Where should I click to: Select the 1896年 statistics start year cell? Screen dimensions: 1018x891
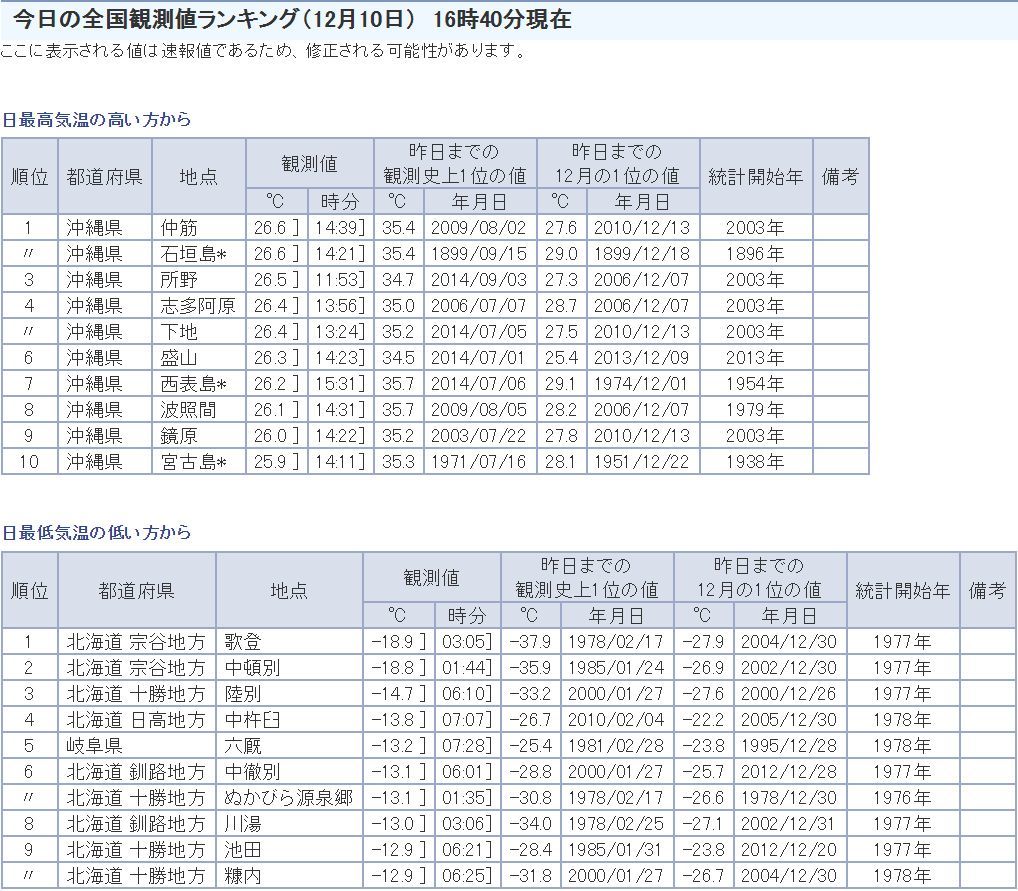[x=755, y=254]
